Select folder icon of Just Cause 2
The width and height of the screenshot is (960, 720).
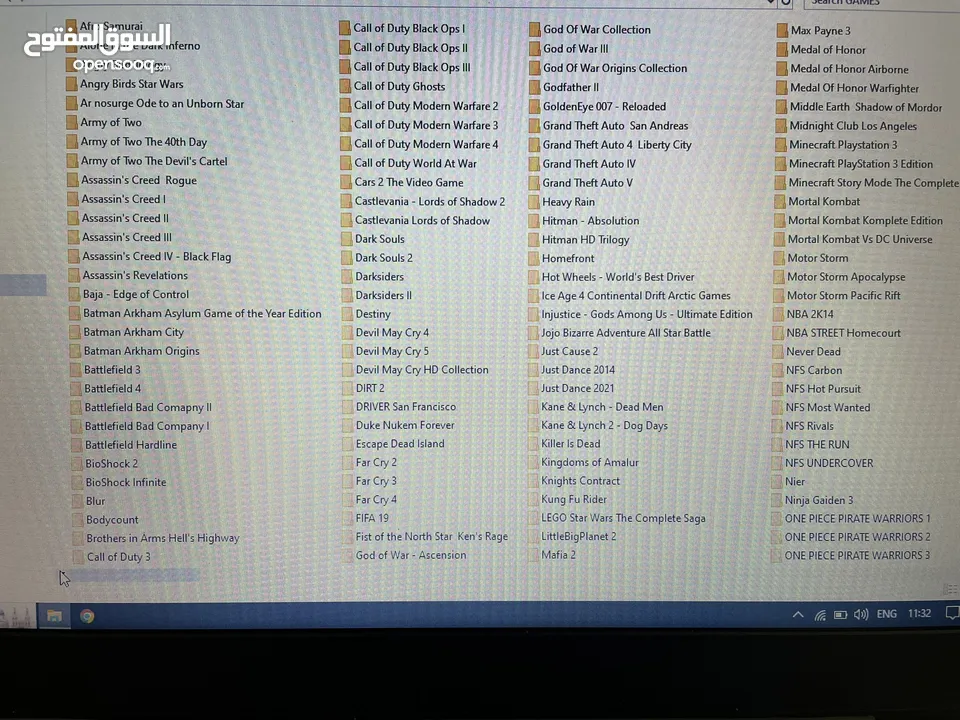(533, 351)
